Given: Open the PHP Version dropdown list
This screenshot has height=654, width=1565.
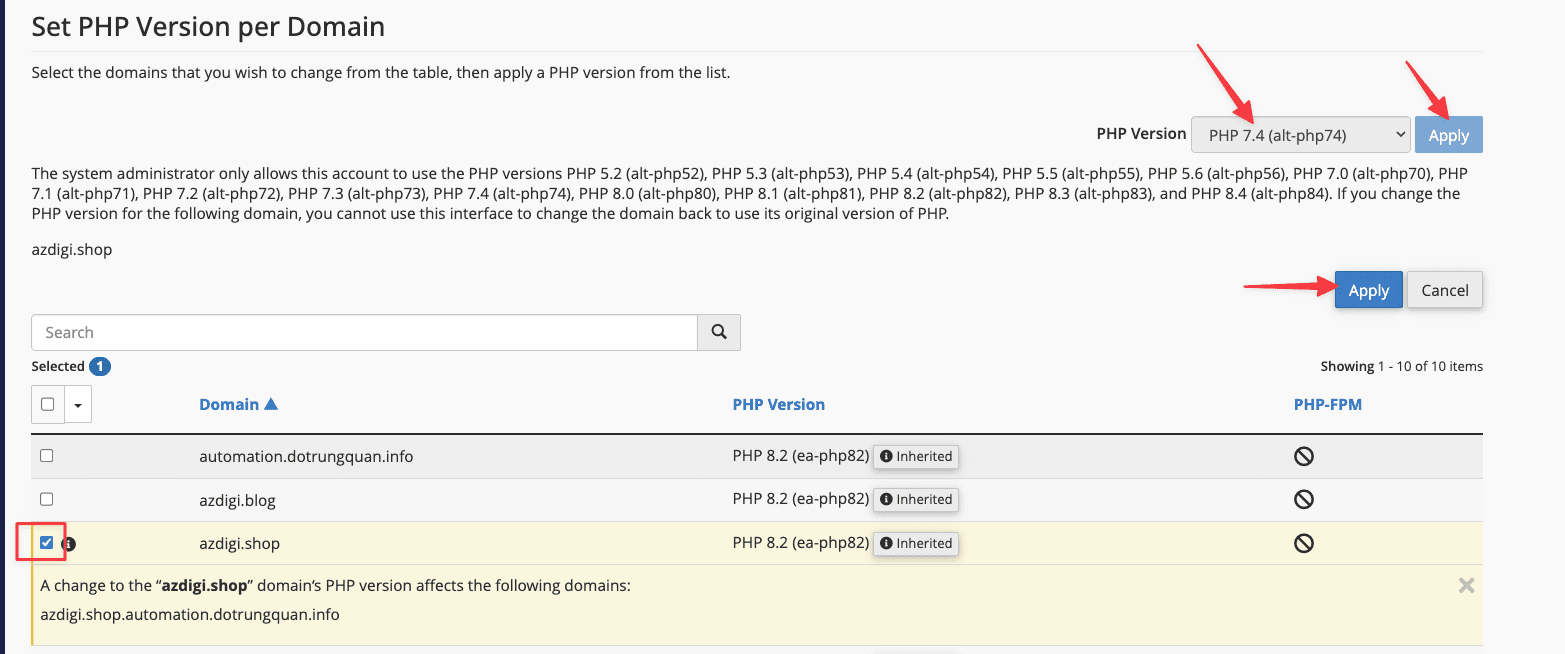Looking at the screenshot, I should pos(1299,134).
